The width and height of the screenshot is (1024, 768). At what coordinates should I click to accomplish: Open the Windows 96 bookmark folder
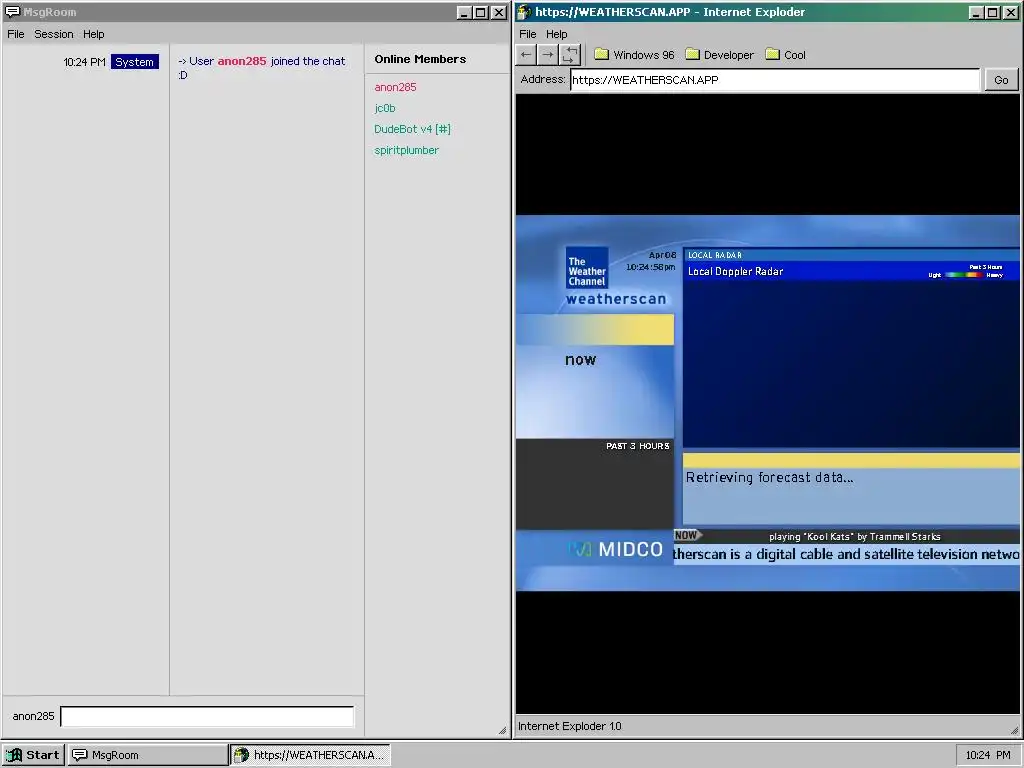coord(634,55)
